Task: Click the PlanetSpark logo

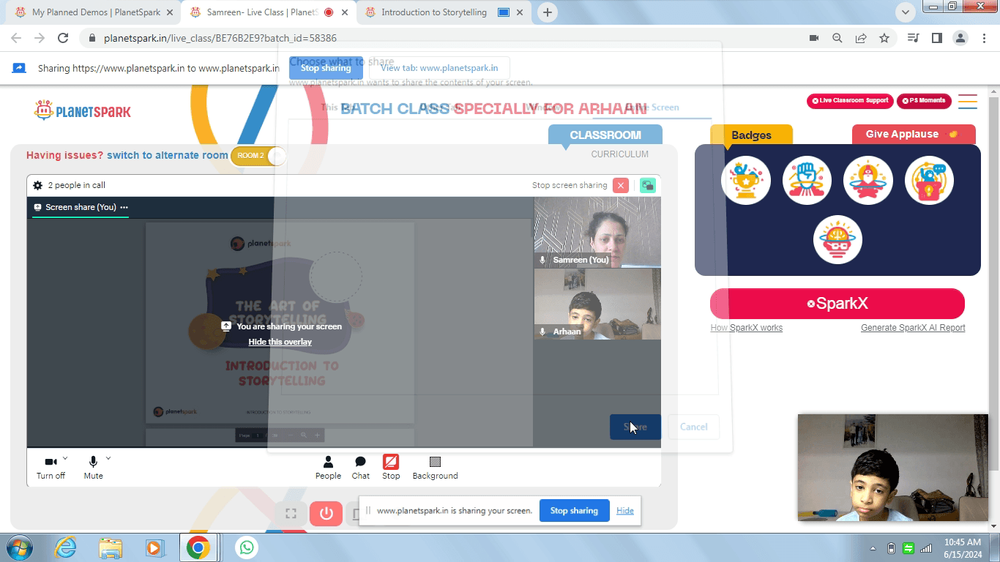Action: 82,110
